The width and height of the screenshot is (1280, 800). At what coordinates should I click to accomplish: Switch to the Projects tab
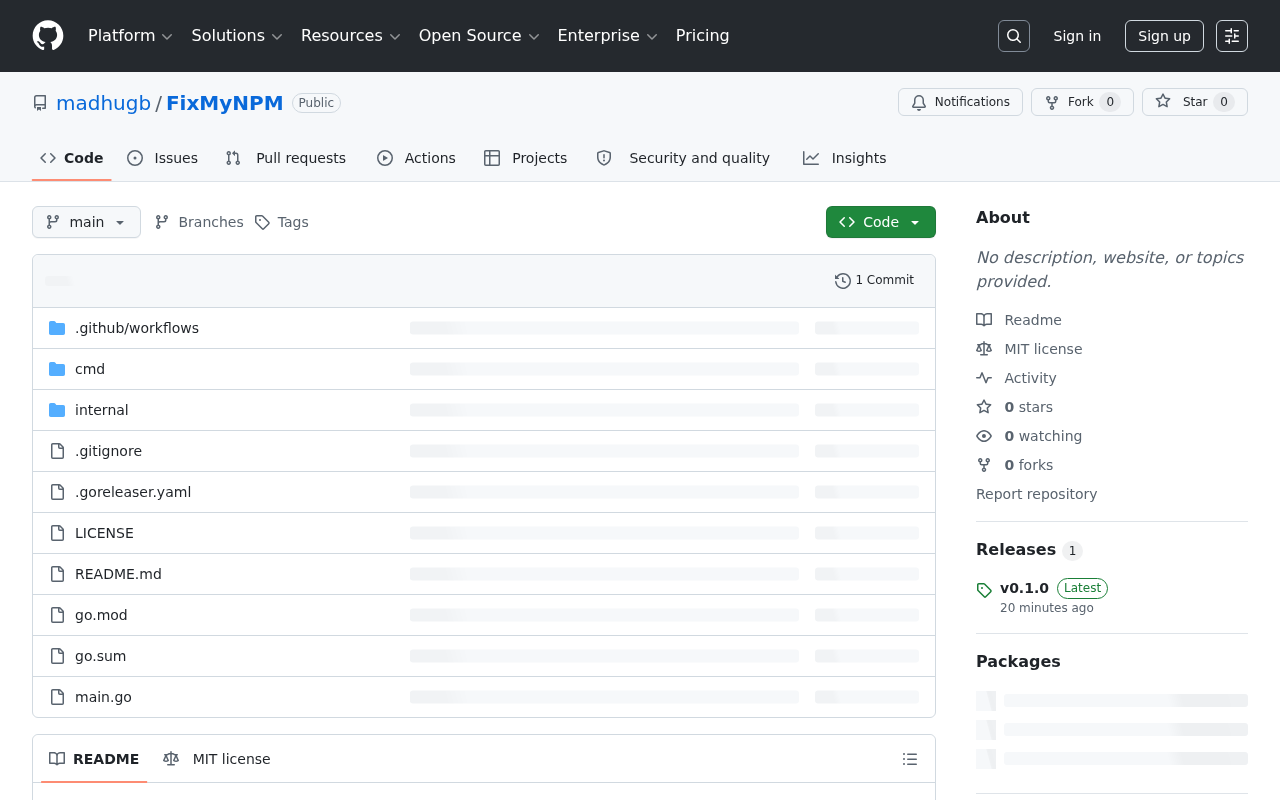[x=526, y=158]
